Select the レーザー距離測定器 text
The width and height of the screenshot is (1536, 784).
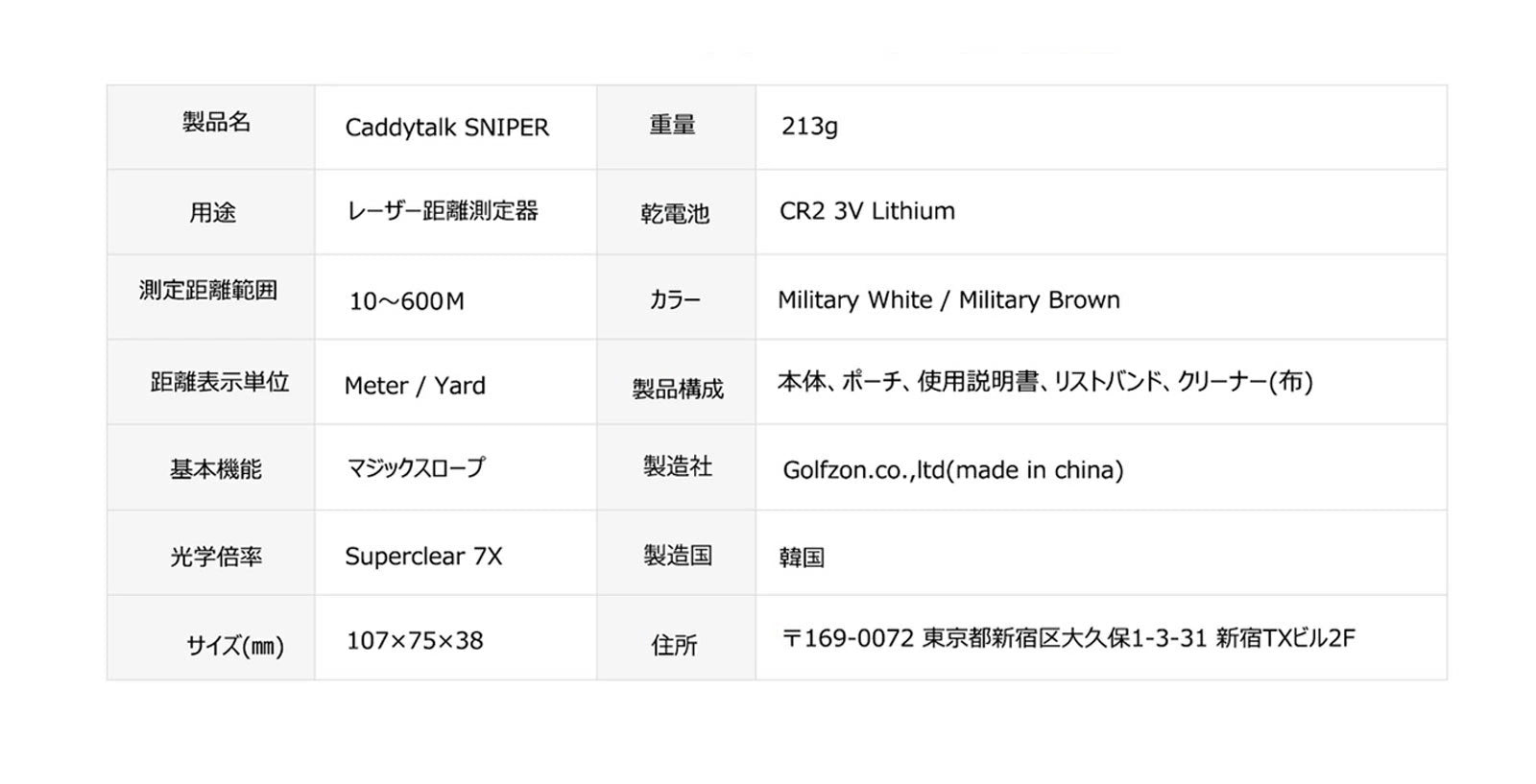(x=443, y=211)
